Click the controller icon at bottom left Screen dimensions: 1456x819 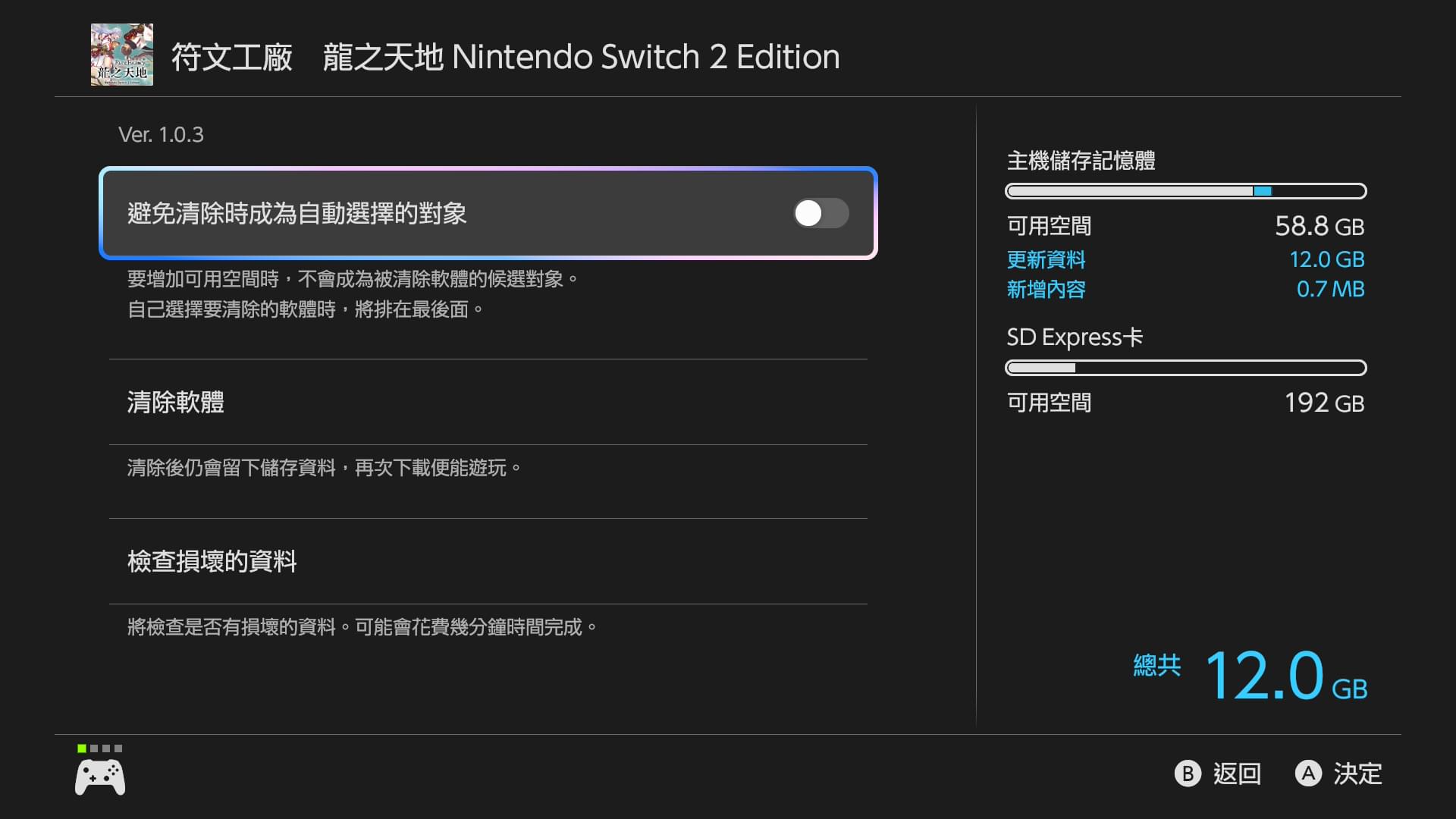(x=100, y=778)
